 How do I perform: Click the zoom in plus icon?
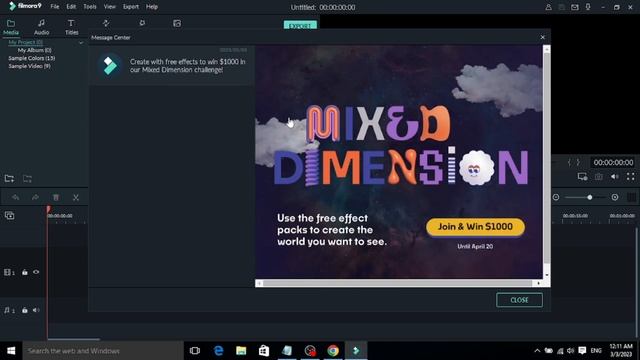tap(615, 197)
